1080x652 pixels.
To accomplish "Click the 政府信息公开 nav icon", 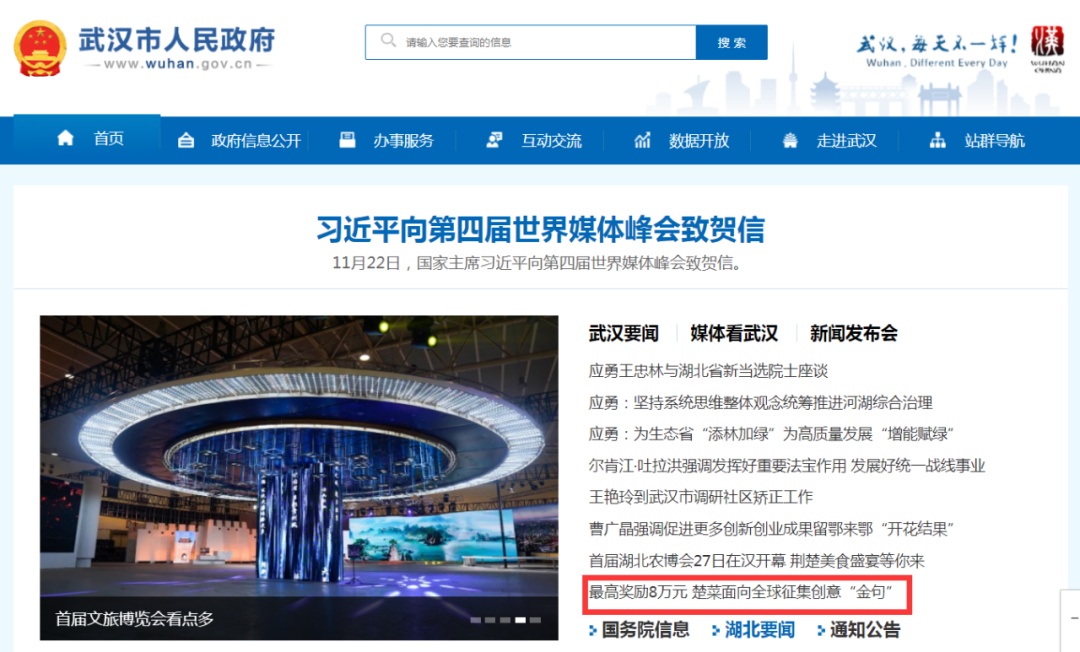I will click(x=186, y=141).
